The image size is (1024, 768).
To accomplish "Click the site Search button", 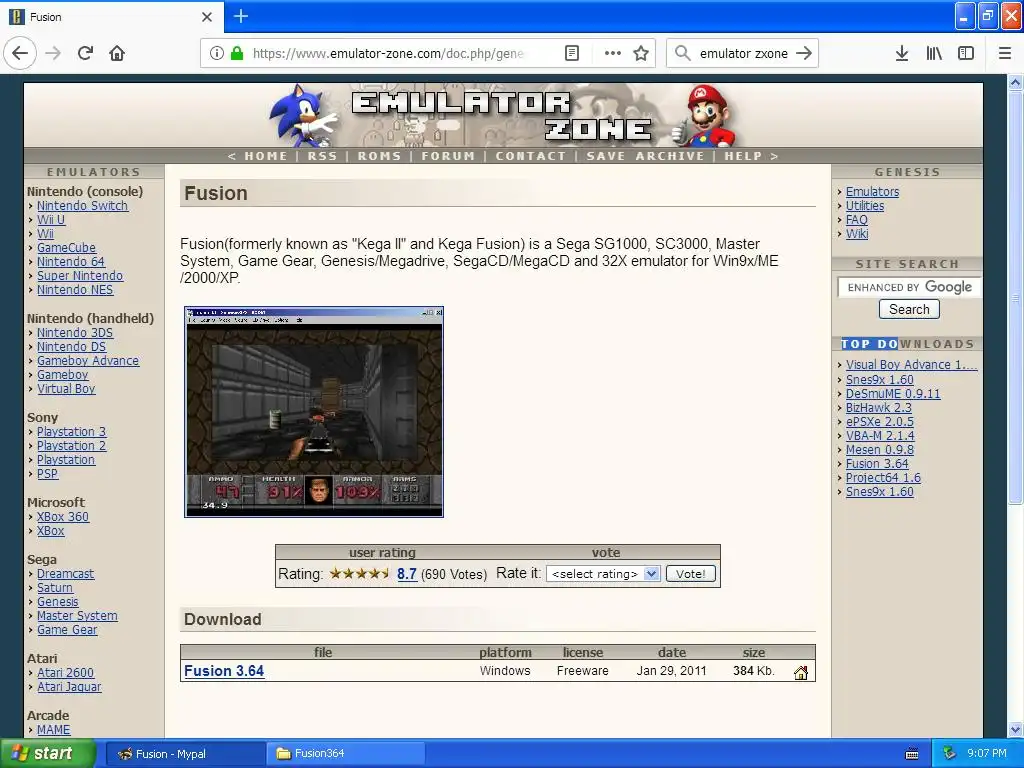I will click(909, 309).
